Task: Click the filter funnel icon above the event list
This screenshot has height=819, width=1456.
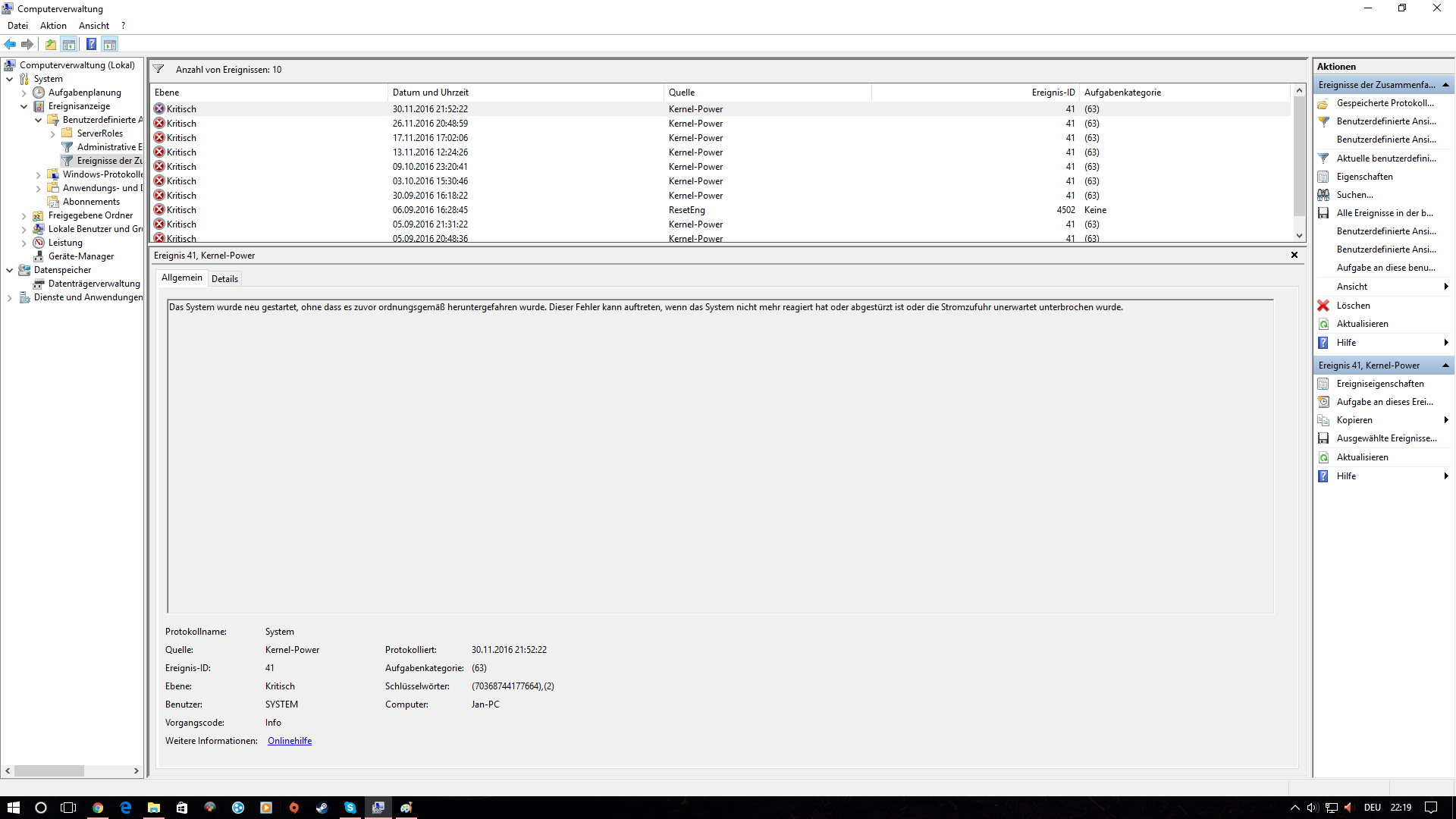Action: pos(158,69)
